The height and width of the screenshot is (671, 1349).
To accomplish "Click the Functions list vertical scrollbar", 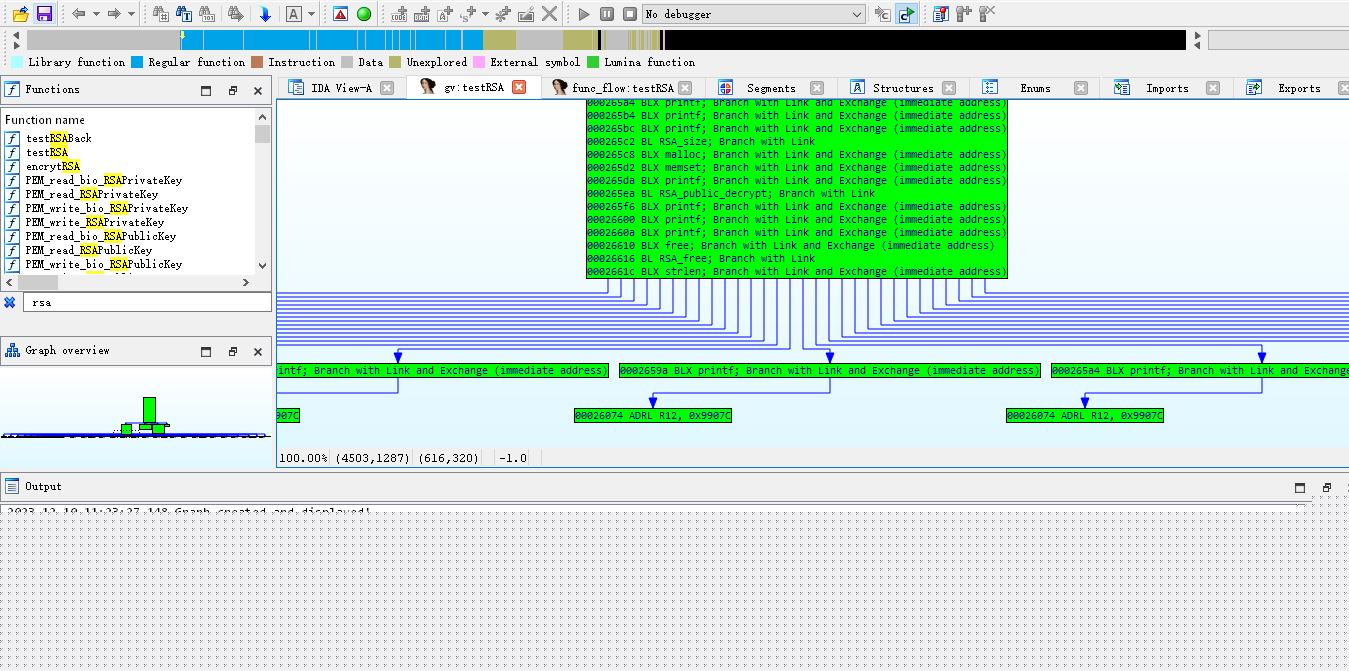I will [262, 192].
